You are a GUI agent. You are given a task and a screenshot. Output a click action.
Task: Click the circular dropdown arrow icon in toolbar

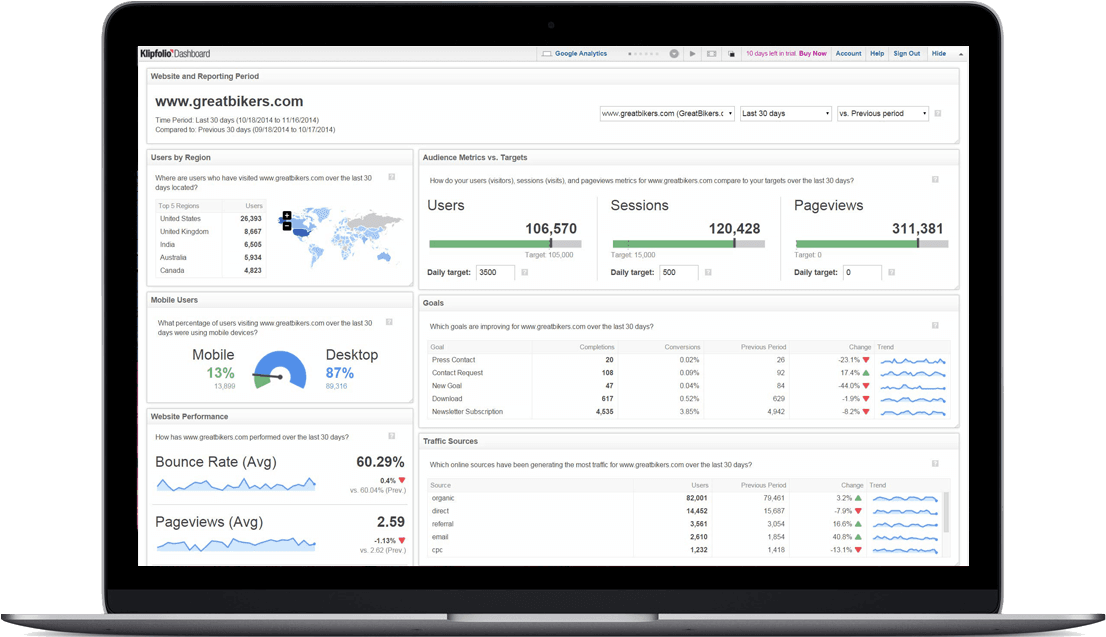click(674, 54)
